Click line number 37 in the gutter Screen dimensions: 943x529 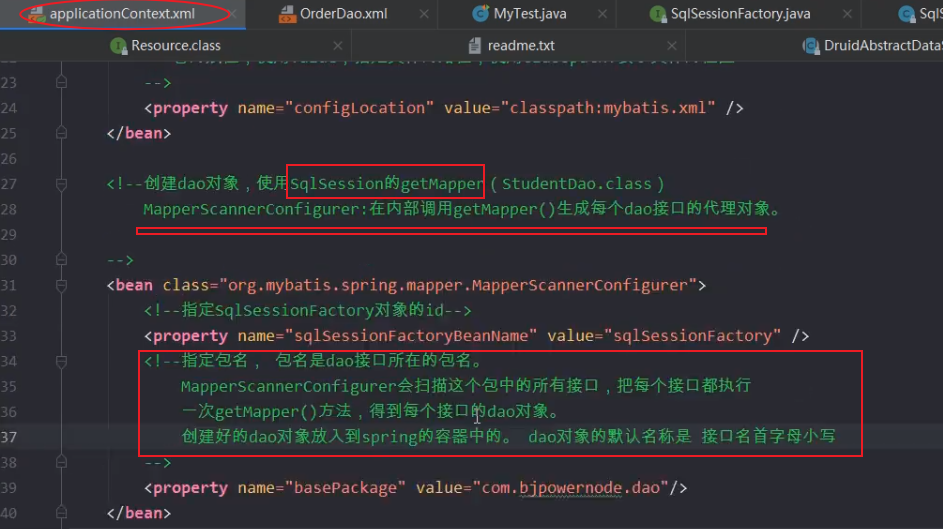click(9, 436)
